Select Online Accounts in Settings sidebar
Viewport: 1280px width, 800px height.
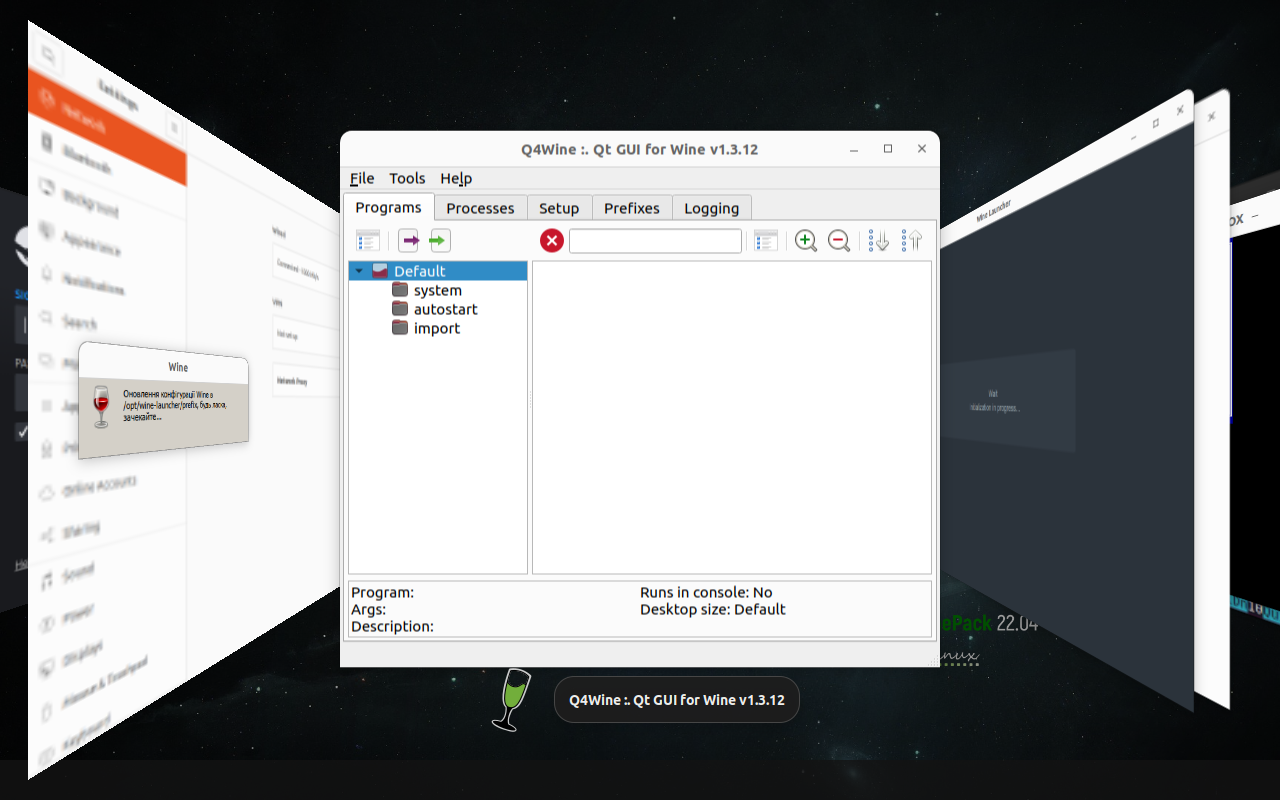[99, 487]
